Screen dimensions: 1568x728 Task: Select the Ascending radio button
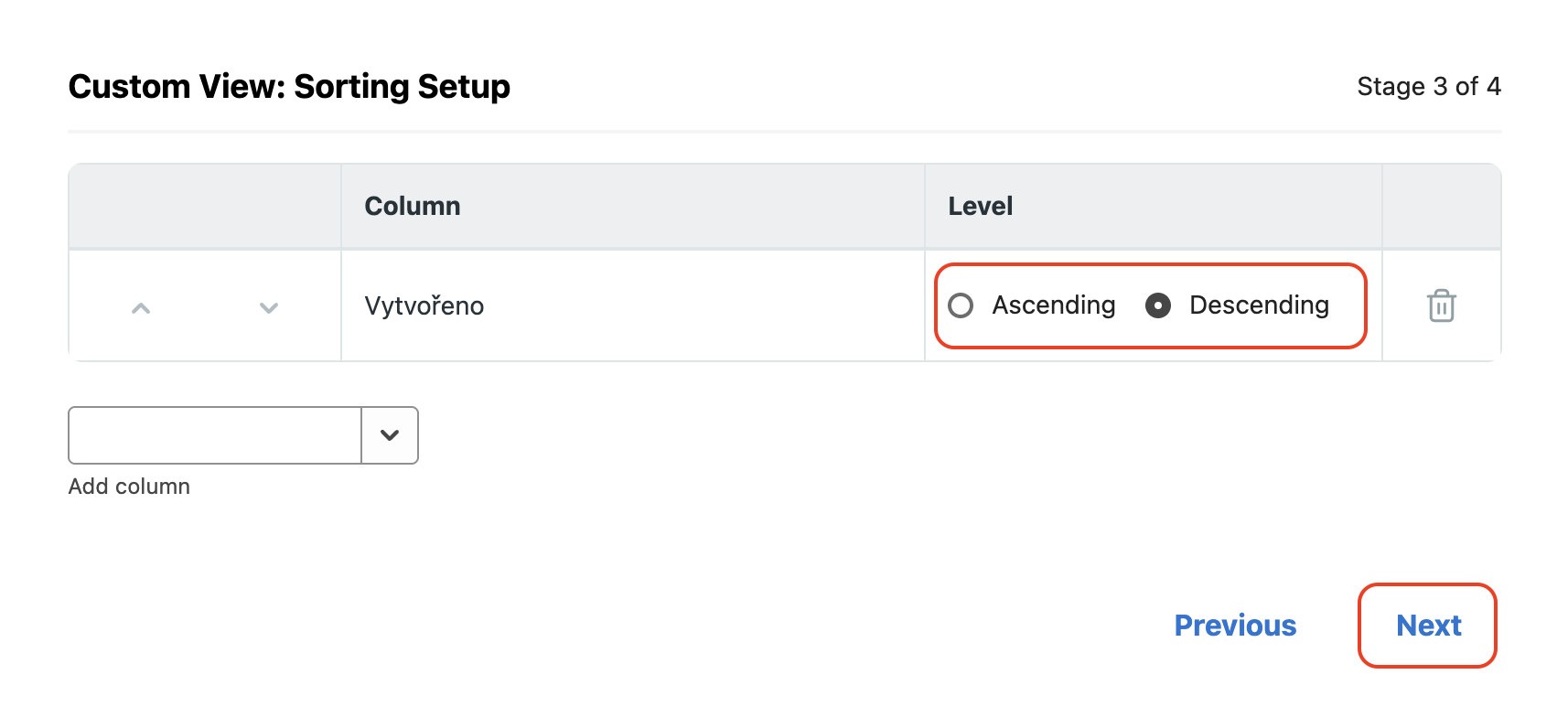[x=961, y=305]
